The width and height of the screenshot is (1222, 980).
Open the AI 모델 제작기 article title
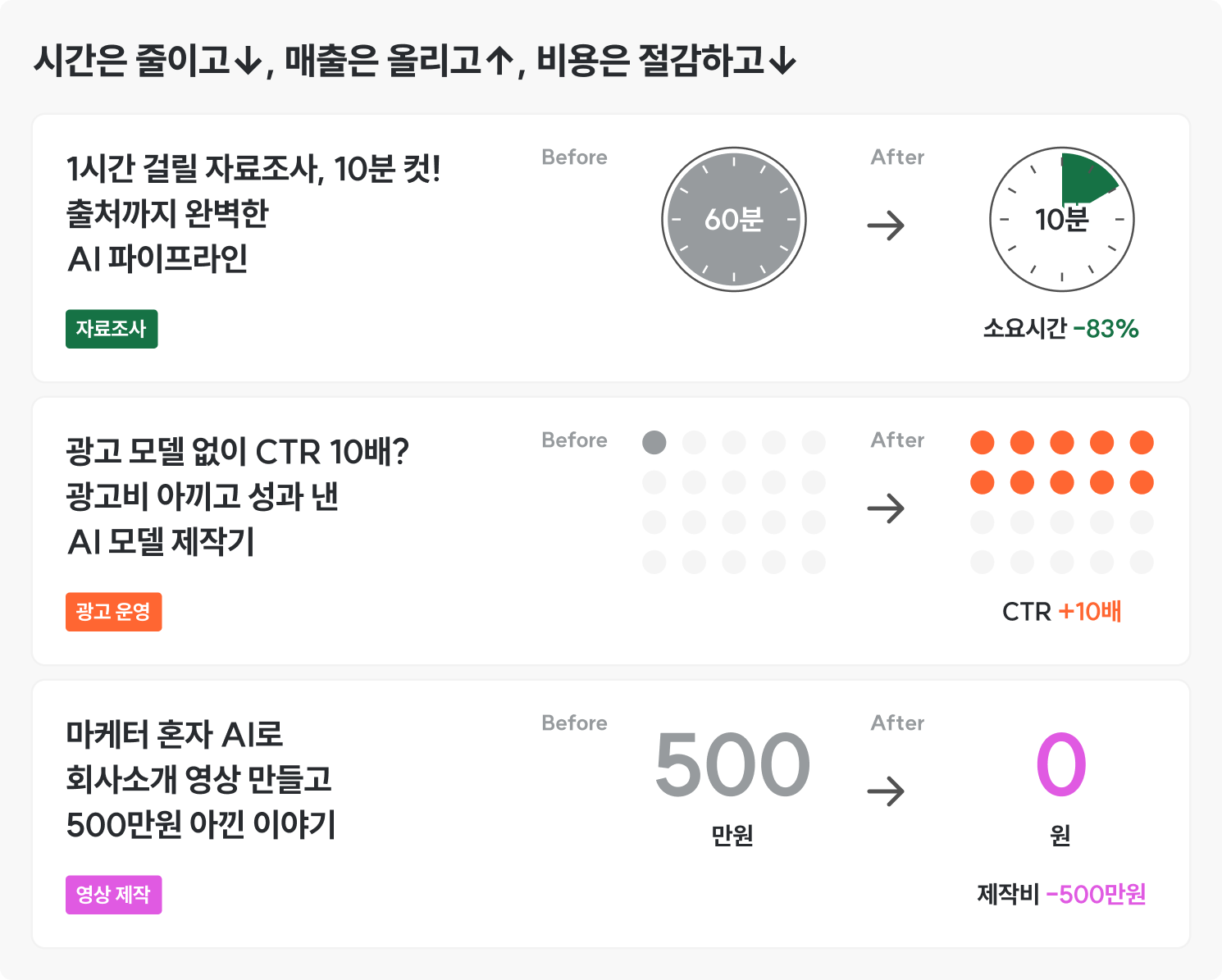pos(237,496)
